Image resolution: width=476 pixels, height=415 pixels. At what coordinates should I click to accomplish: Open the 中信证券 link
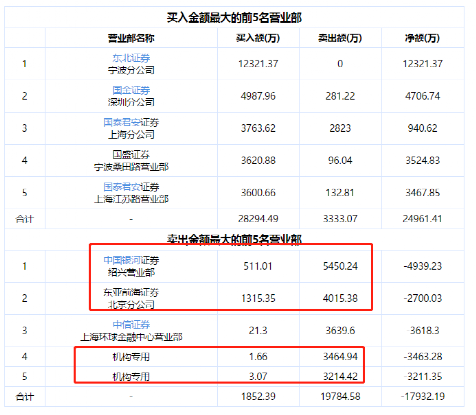131,325
